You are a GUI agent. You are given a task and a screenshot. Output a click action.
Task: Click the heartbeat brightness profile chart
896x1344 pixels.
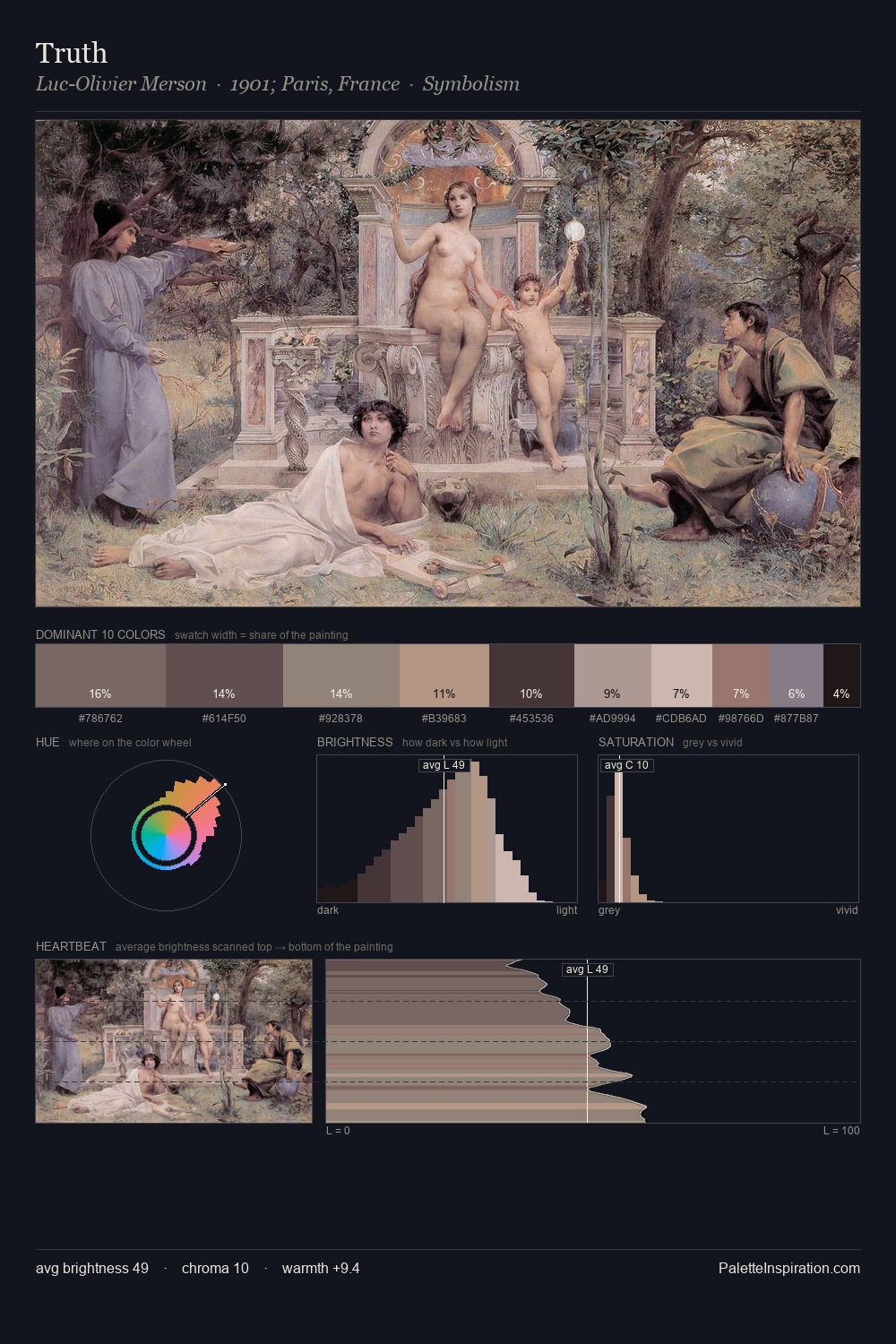[593, 1041]
